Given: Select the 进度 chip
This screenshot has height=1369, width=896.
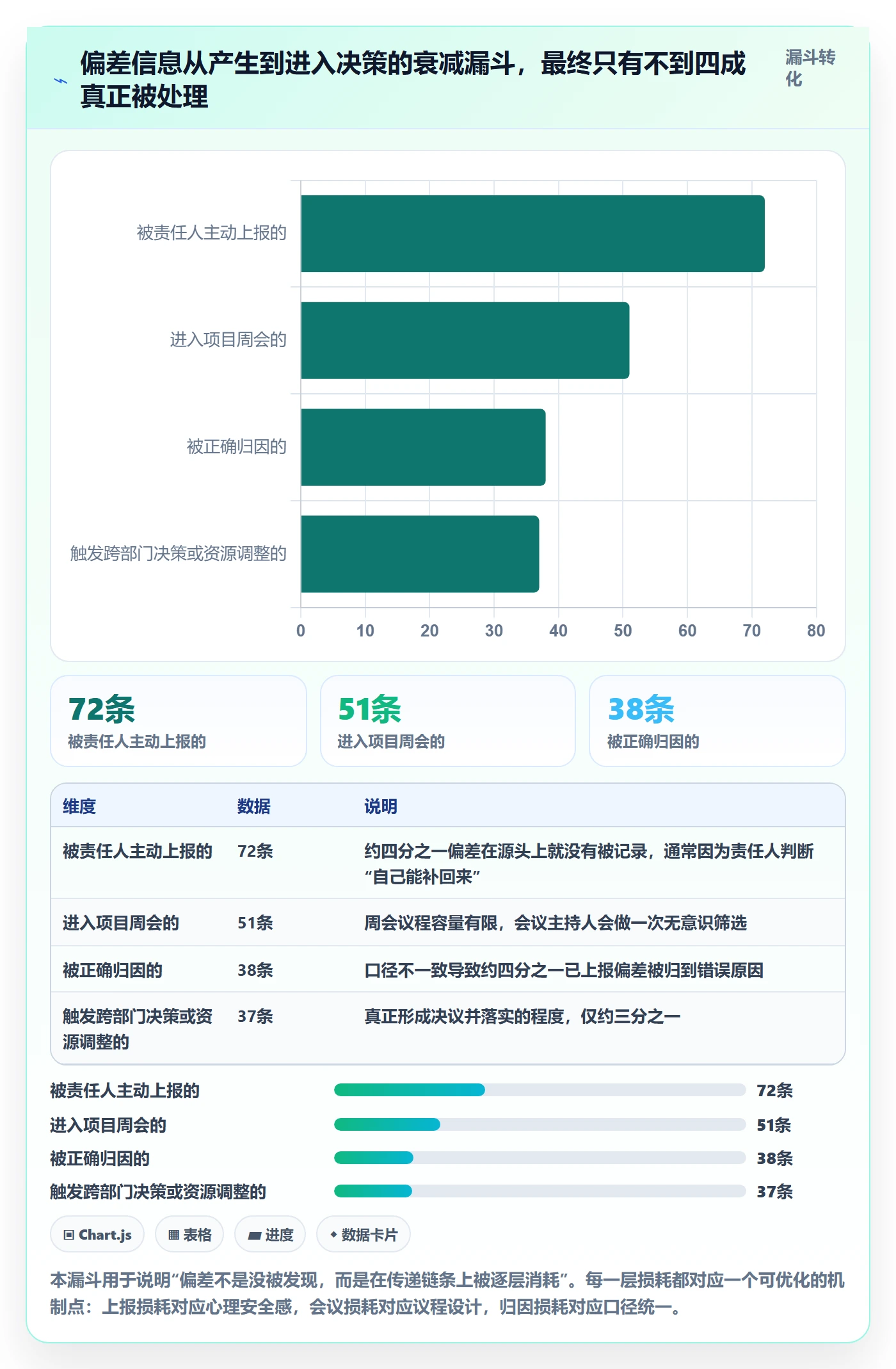Looking at the screenshot, I should point(270,1235).
